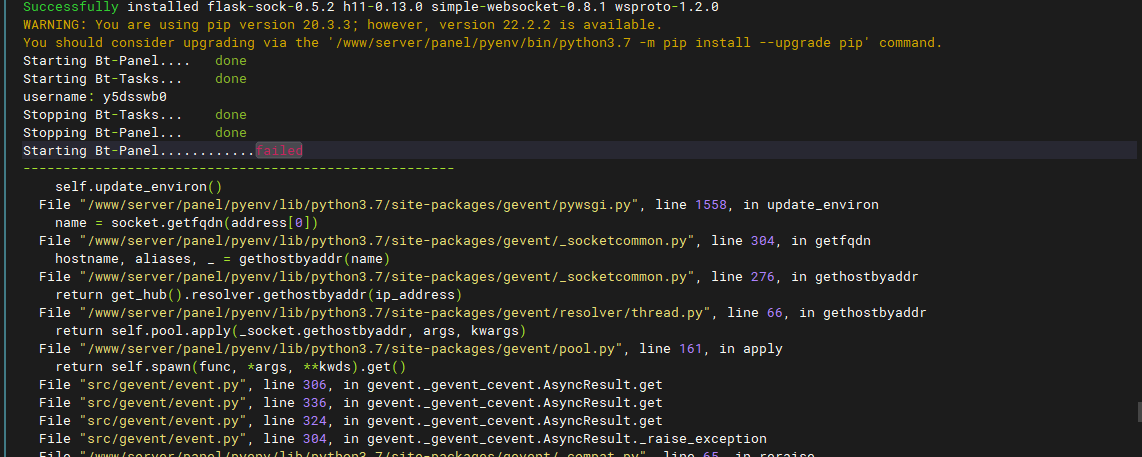The width and height of the screenshot is (1142, 457).
Task: Click the pip version 20.3.3 WARNING line
Action: pyautogui.click(x=342, y=25)
